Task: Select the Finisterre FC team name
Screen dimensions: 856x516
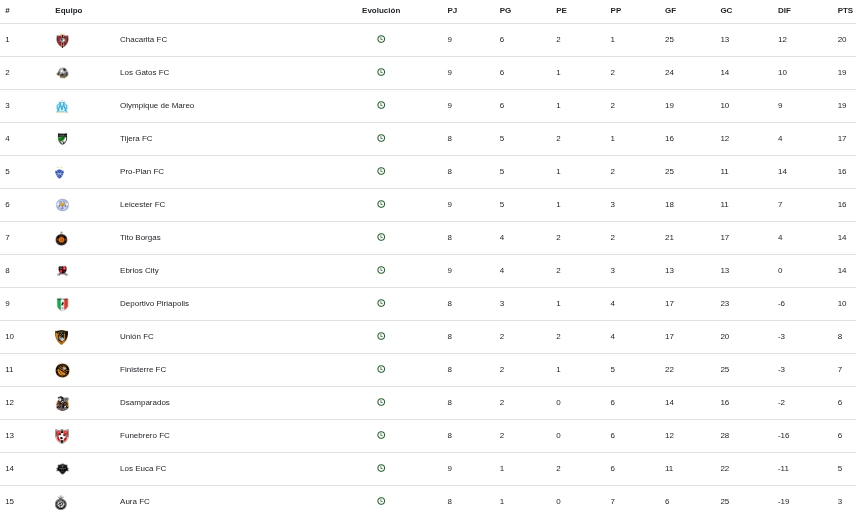Action: (x=143, y=370)
